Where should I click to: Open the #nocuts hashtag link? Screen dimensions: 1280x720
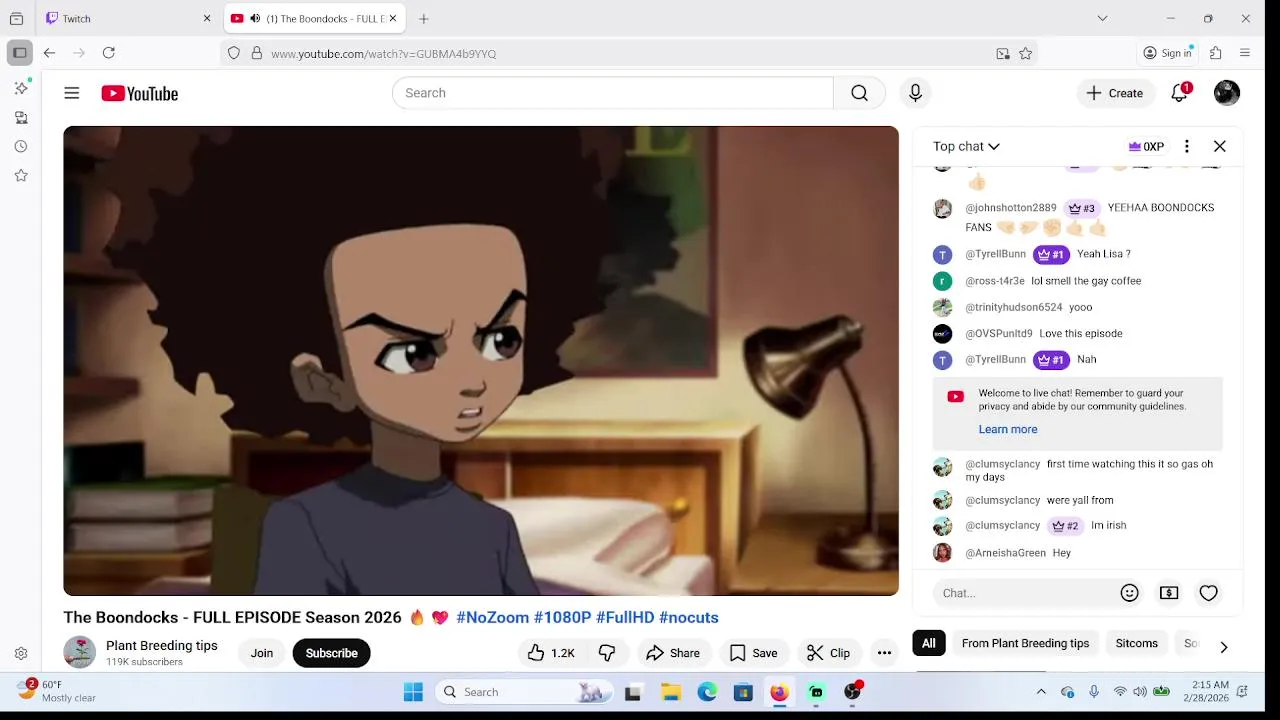[689, 617]
